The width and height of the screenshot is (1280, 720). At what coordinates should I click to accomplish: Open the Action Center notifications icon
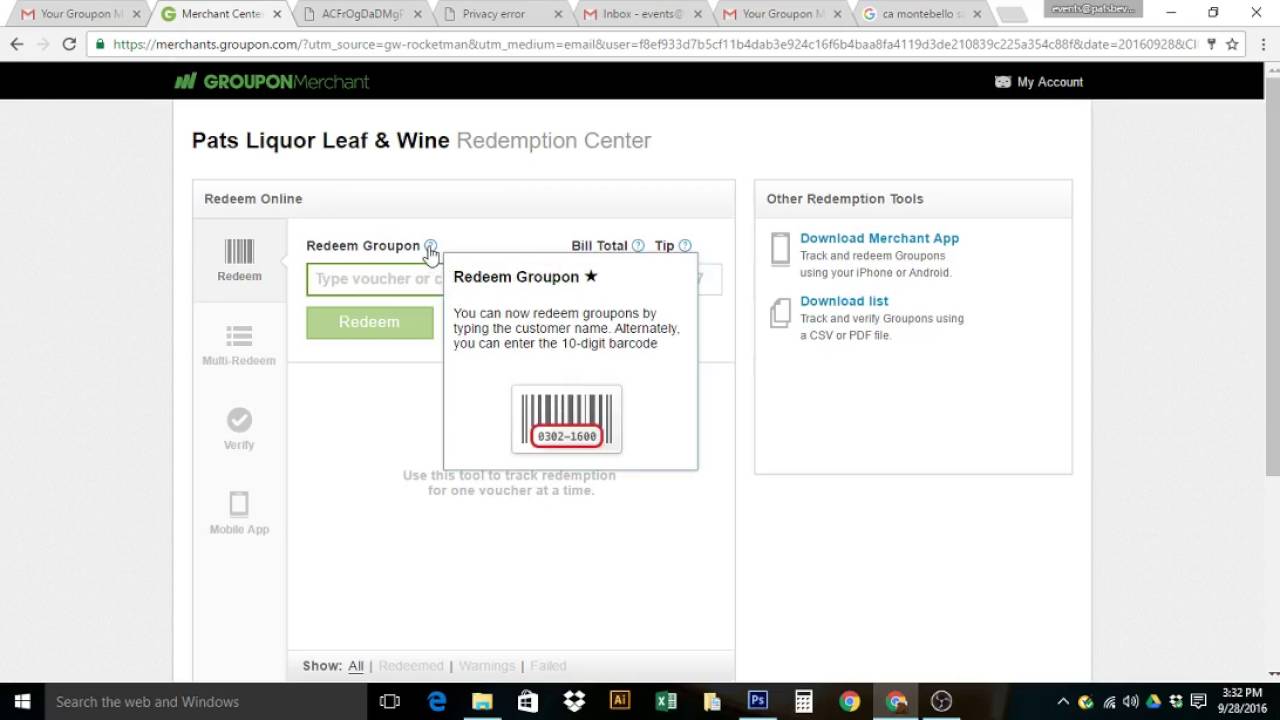(x=1198, y=702)
